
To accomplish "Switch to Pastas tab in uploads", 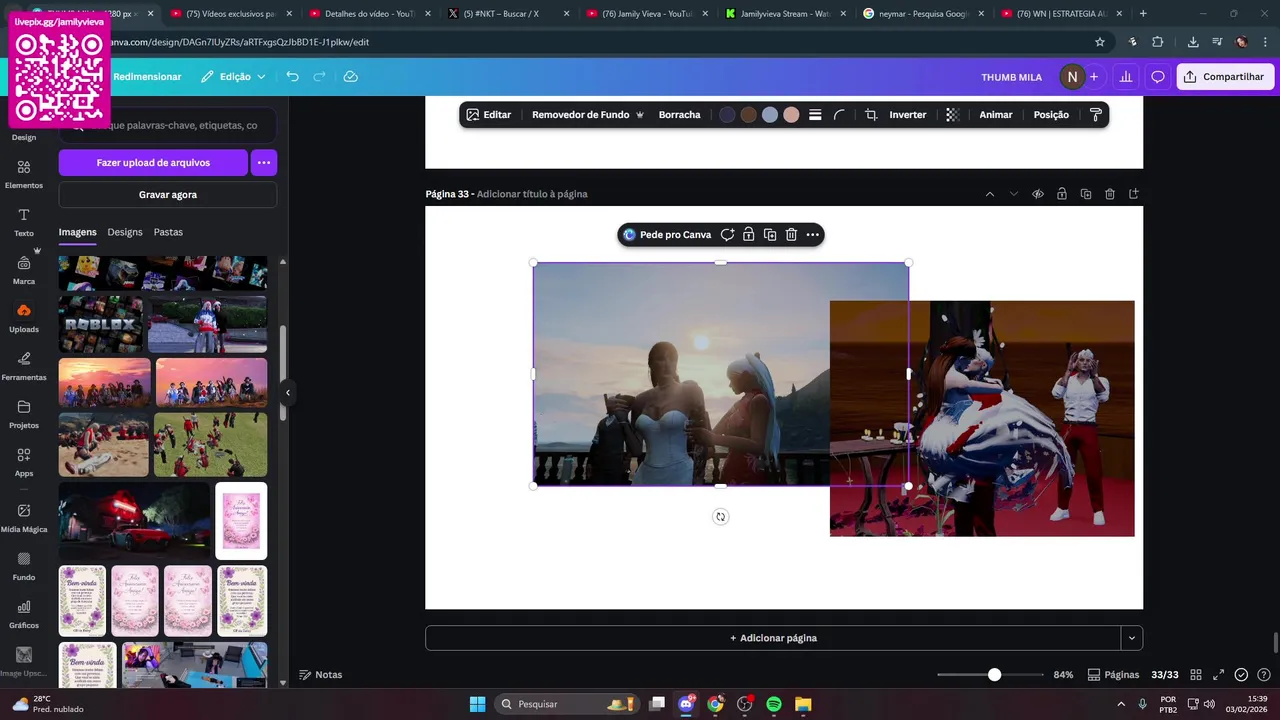I will point(168,232).
